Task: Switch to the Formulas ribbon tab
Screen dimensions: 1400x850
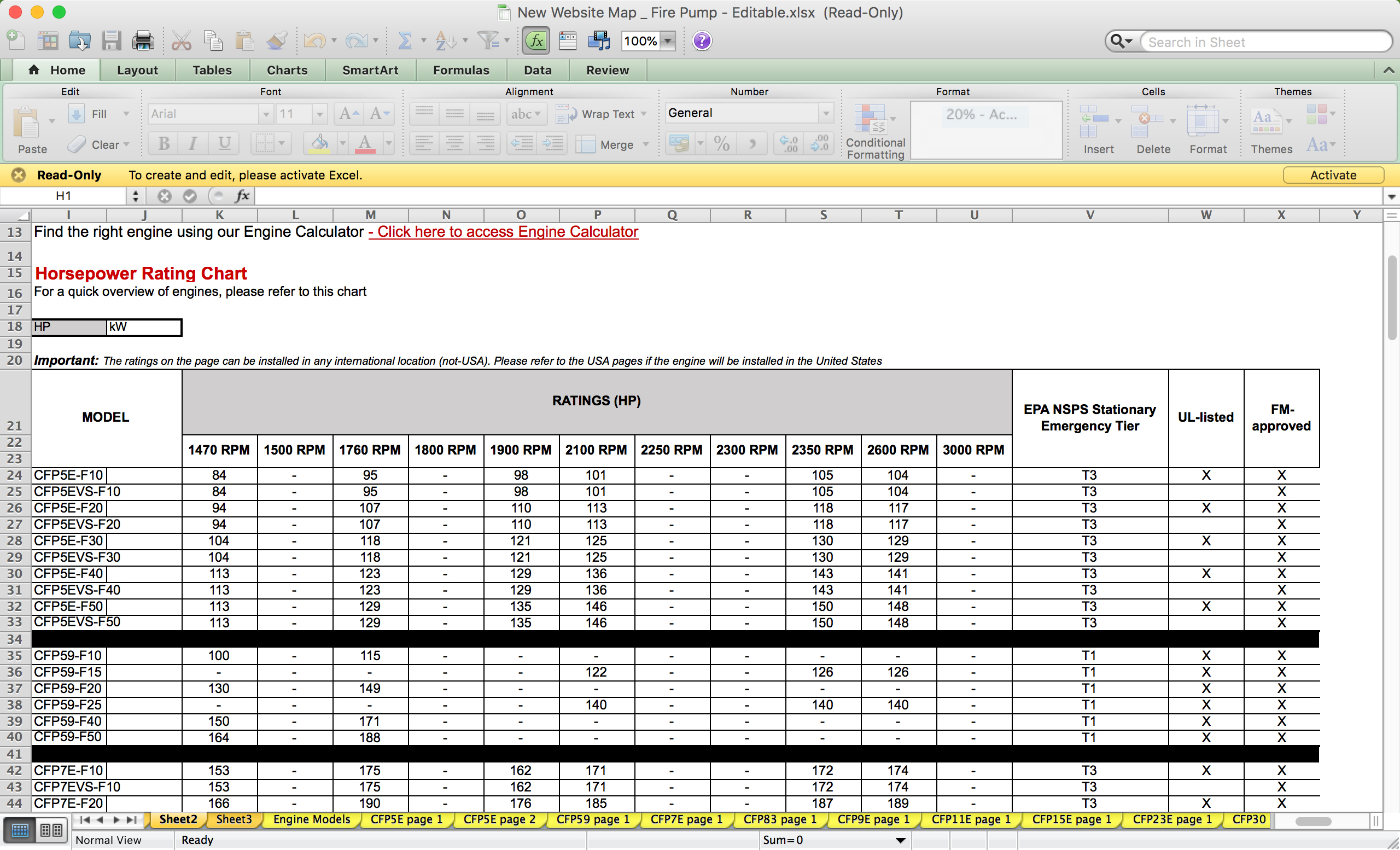Action: 461,70
